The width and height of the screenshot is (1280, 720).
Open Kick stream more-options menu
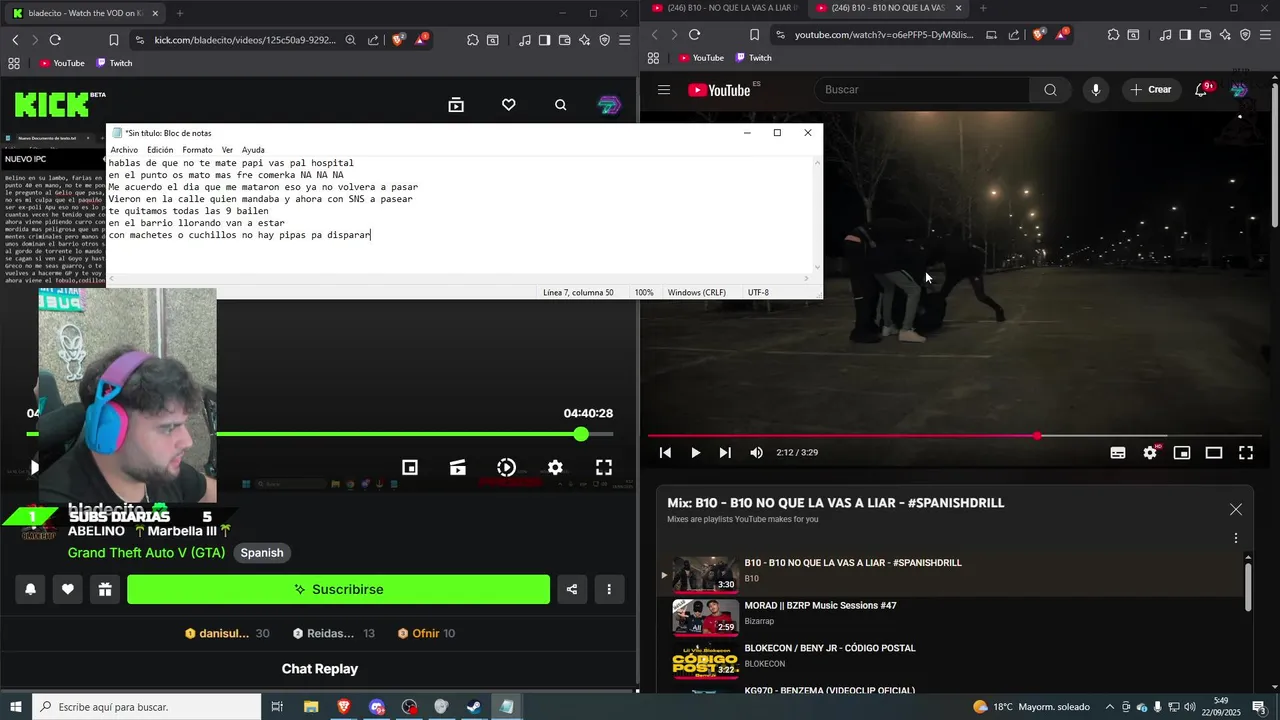tap(609, 589)
